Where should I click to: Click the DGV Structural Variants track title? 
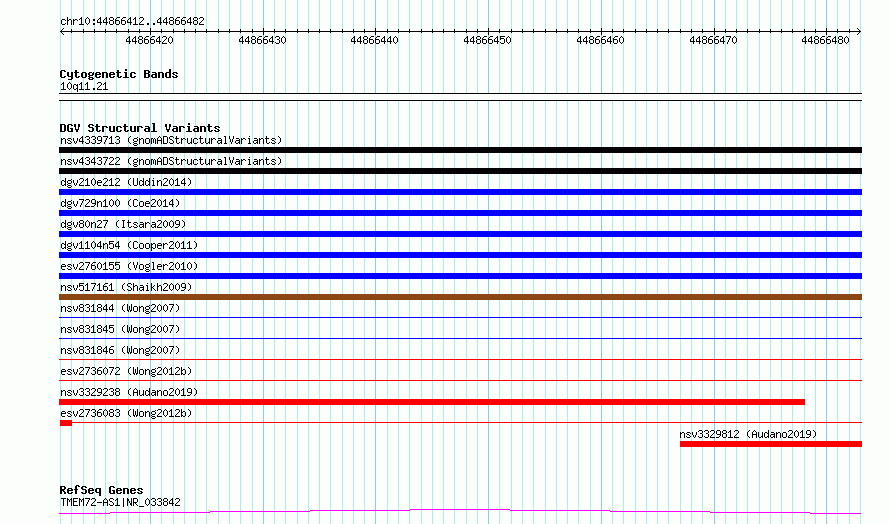click(140, 128)
